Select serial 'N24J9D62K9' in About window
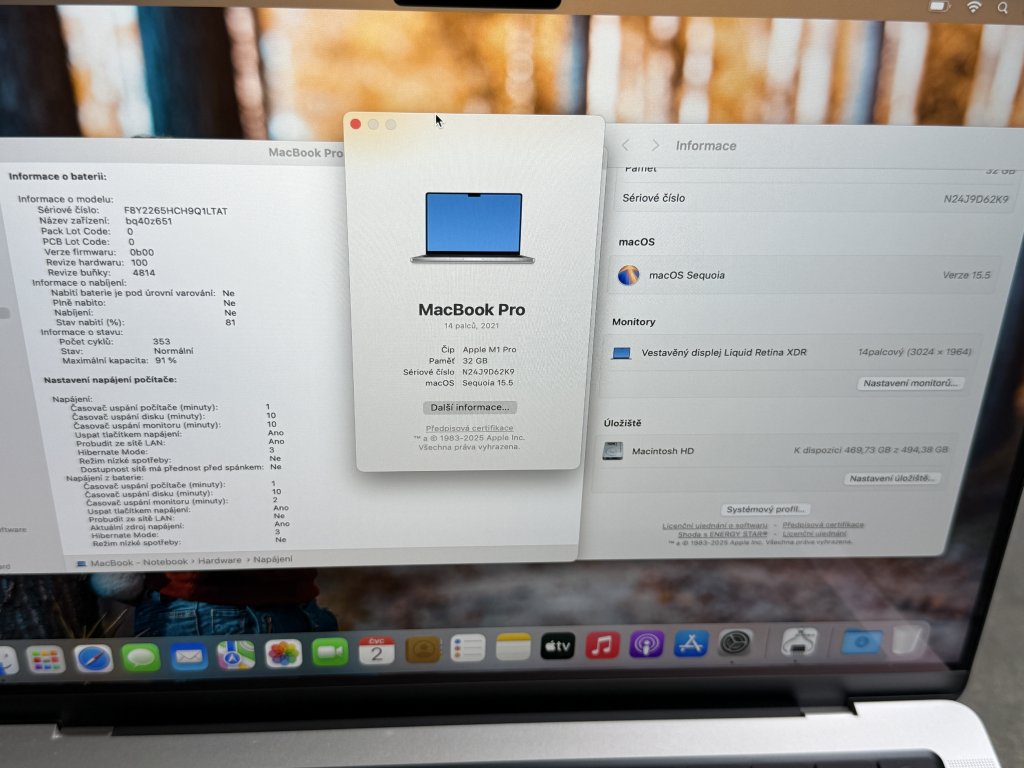 [x=488, y=372]
